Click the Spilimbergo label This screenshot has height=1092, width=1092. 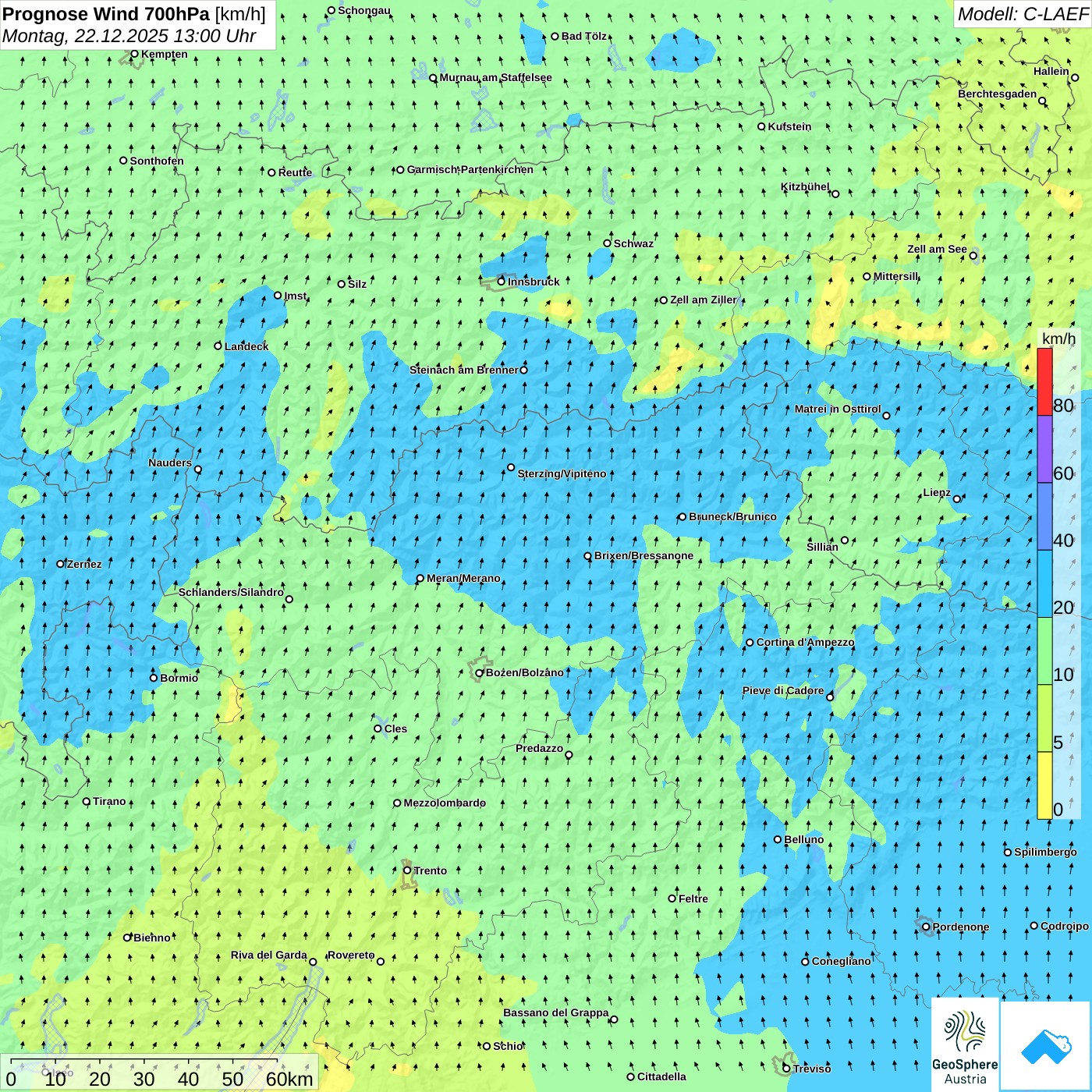click(x=1045, y=852)
